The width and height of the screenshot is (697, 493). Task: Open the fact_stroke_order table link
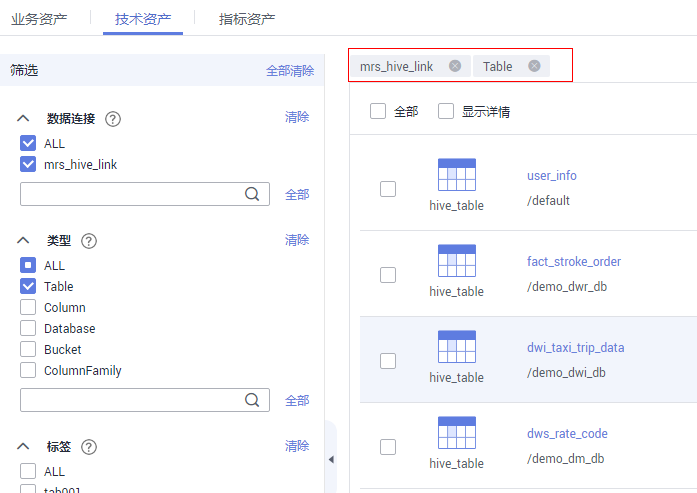coord(574,262)
